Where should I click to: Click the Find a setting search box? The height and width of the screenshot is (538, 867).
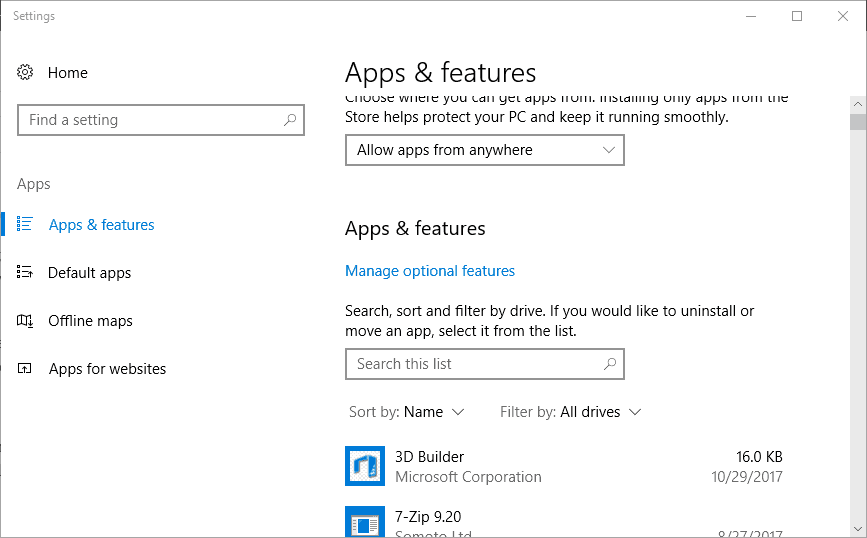pos(161,120)
